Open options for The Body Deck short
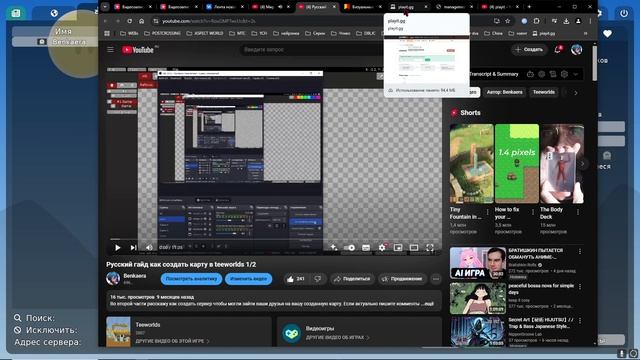 point(578,212)
